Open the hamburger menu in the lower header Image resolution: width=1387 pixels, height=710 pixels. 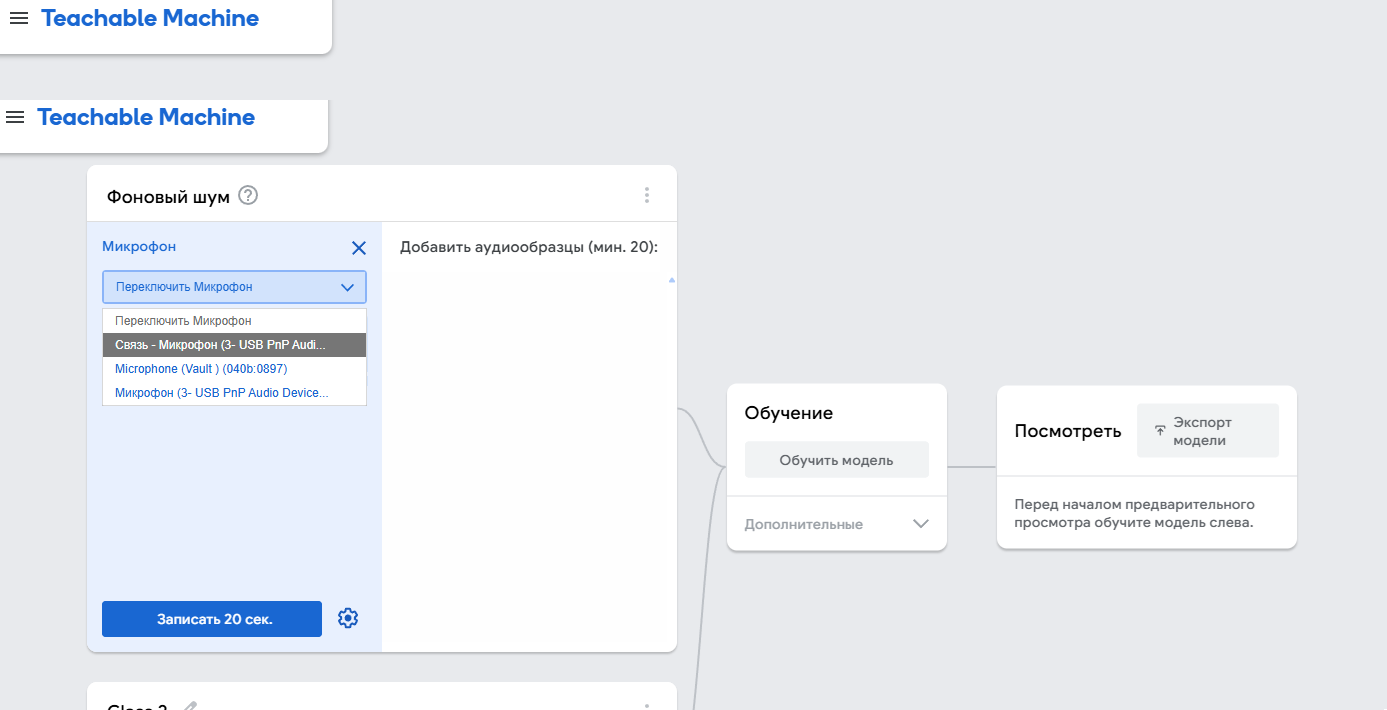coord(15,118)
